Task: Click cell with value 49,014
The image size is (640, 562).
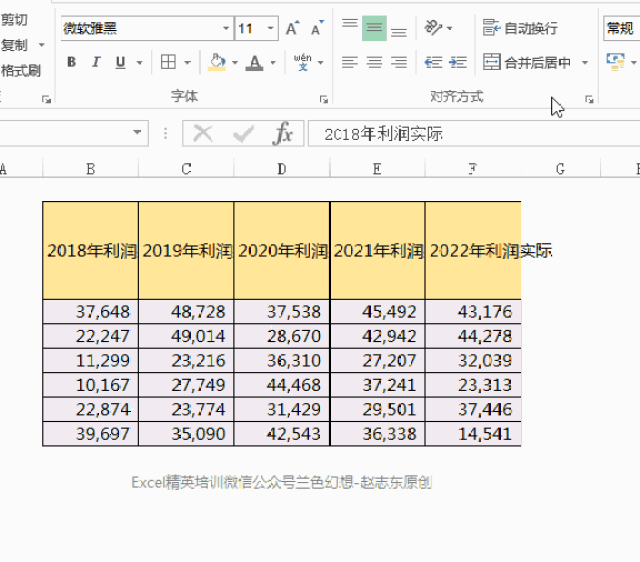Action: click(186, 336)
